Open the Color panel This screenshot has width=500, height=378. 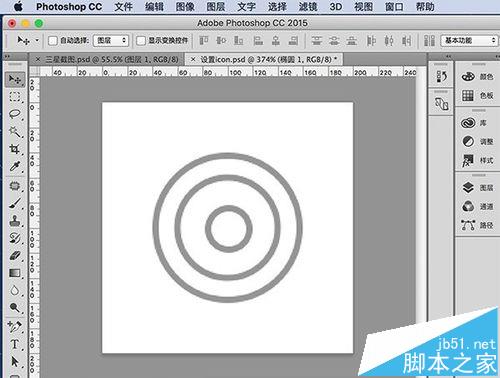point(477,77)
